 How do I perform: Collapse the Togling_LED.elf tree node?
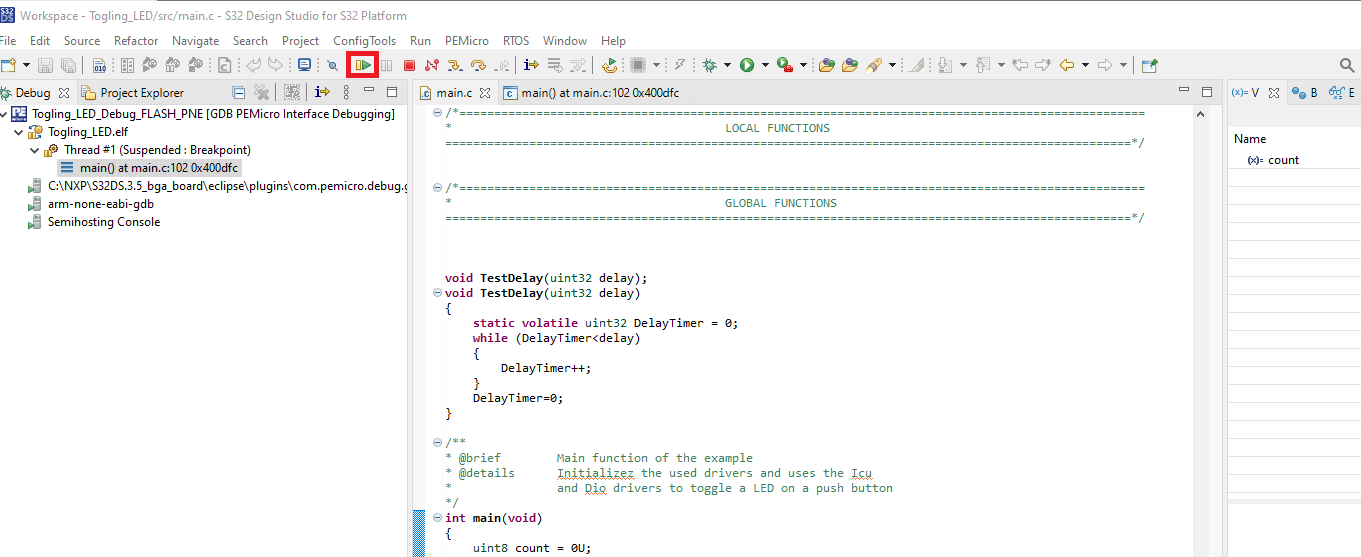tap(19, 132)
